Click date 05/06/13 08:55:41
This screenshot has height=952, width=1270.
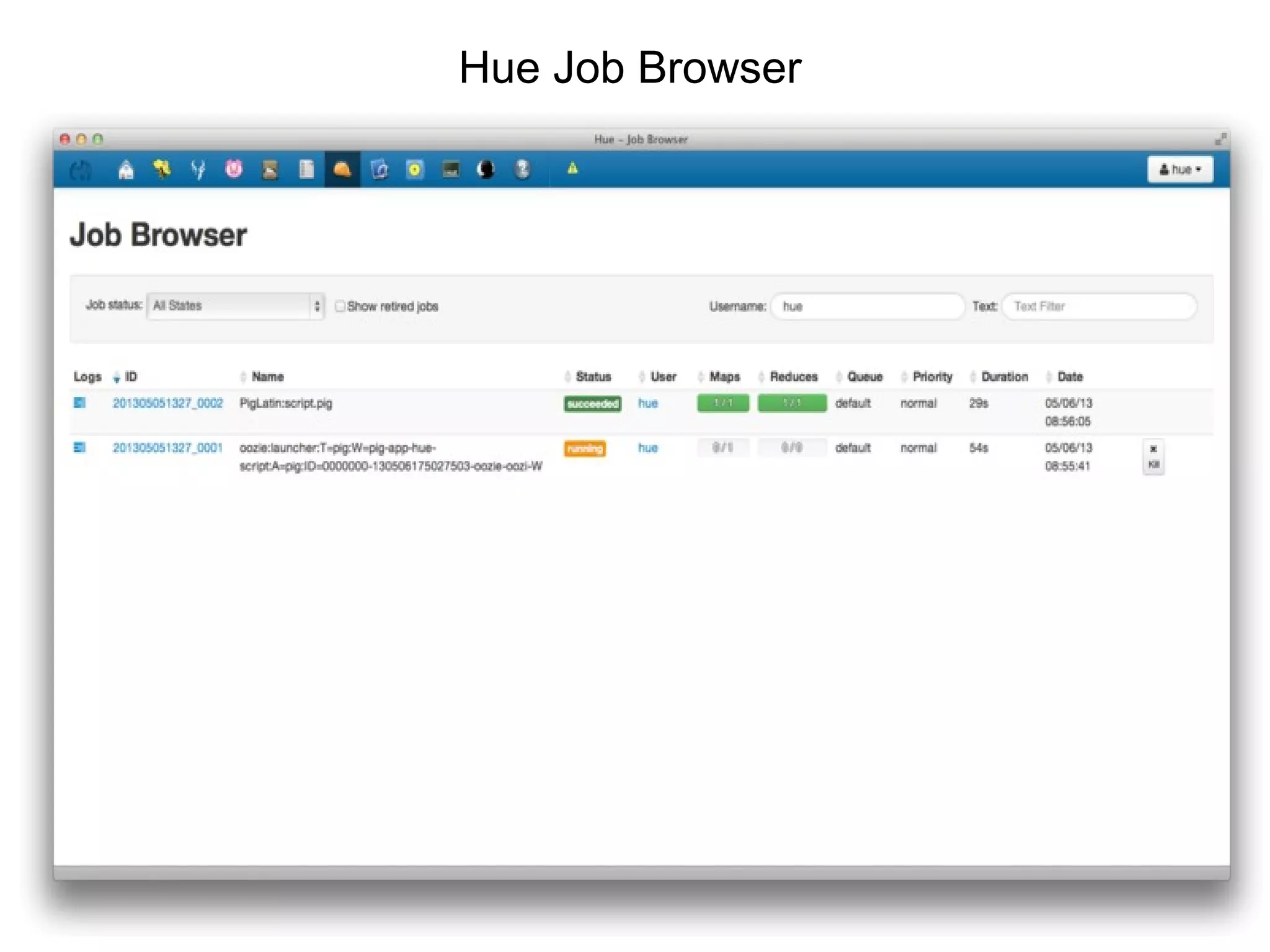1068,457
